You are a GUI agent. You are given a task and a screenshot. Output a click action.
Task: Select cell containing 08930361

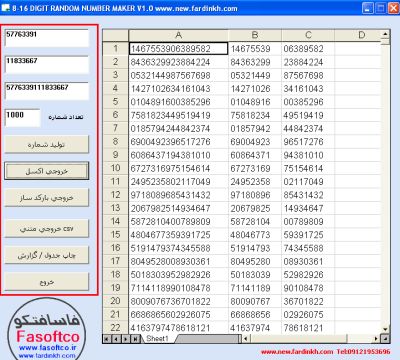(308, 261)
